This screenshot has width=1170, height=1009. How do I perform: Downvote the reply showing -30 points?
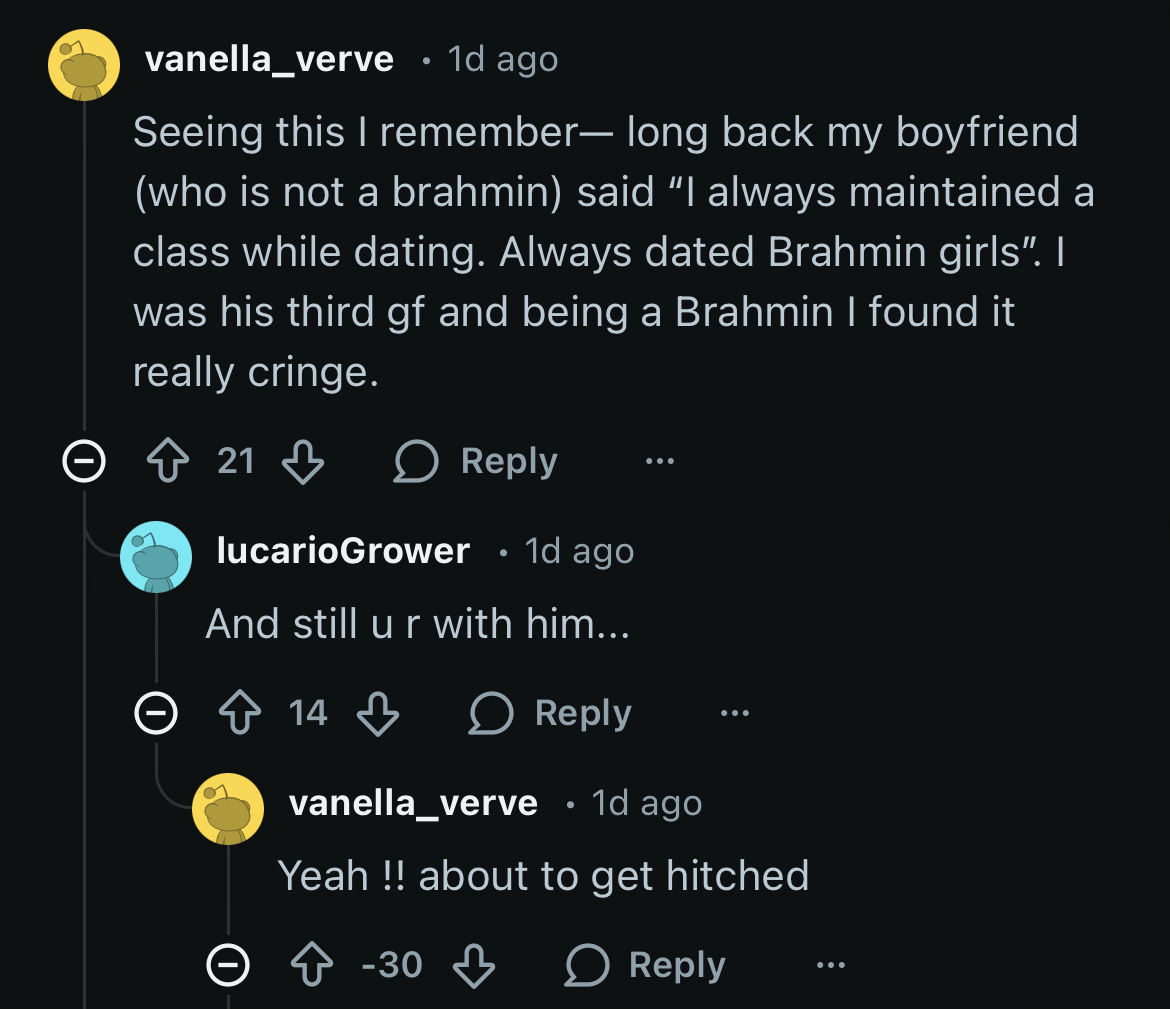(473, 966)
